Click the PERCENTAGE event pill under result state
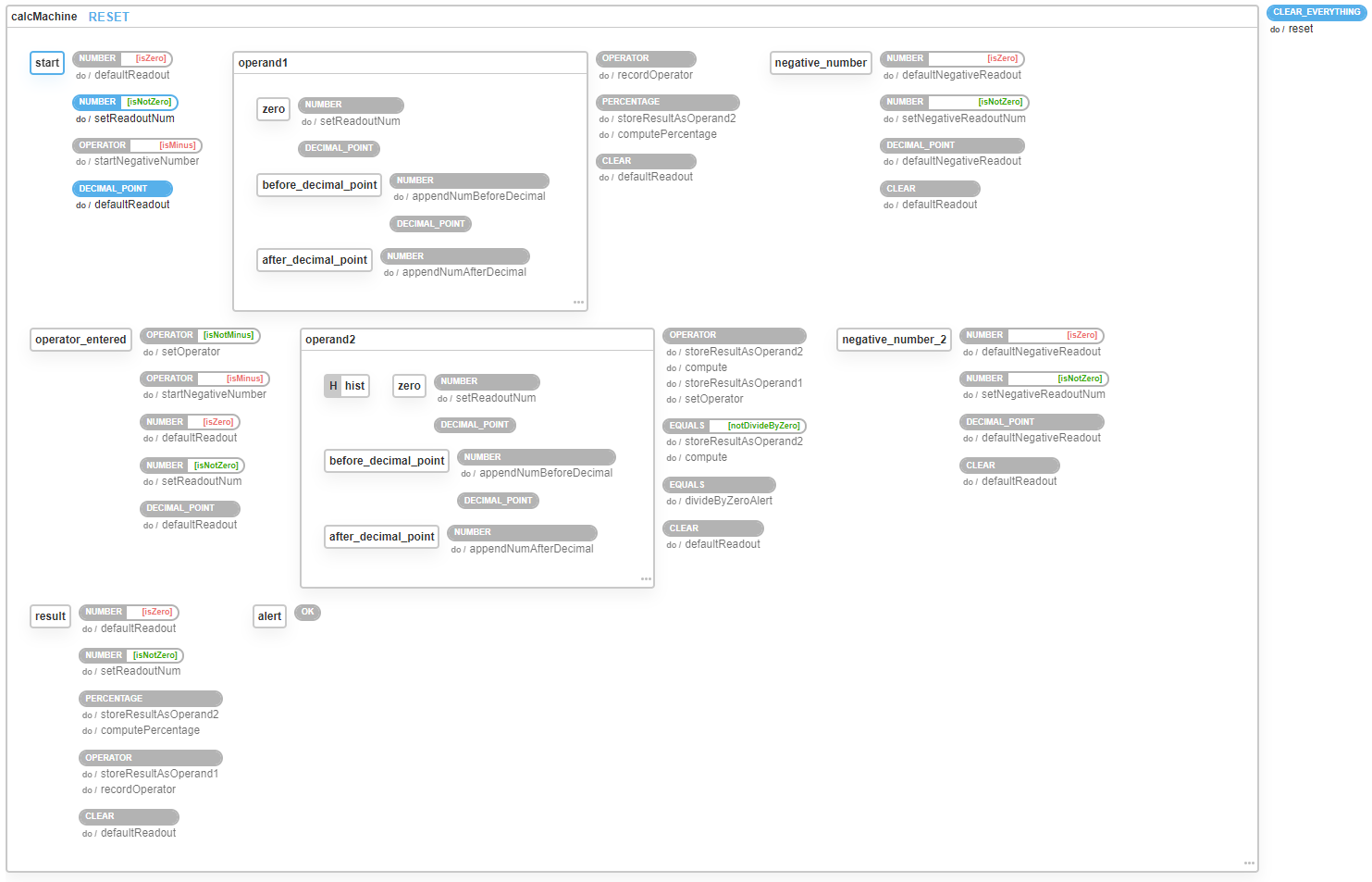This screenshot has height=882, width=1372. click(x=150, y=698)
